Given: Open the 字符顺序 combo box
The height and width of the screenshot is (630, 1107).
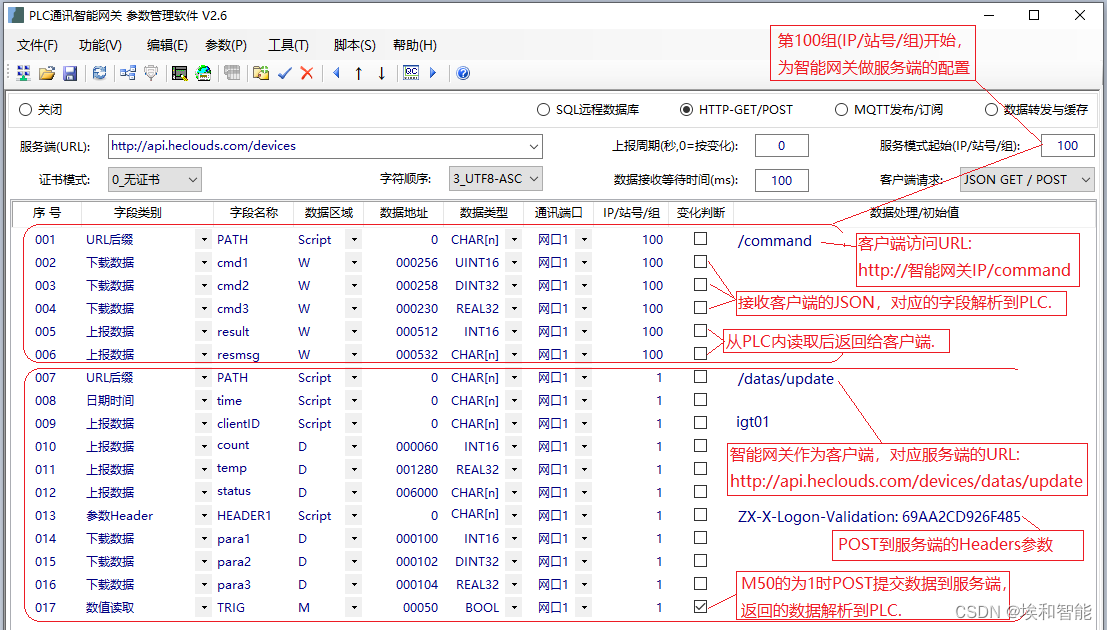Looking at the screenshot, I should [495, 179].
